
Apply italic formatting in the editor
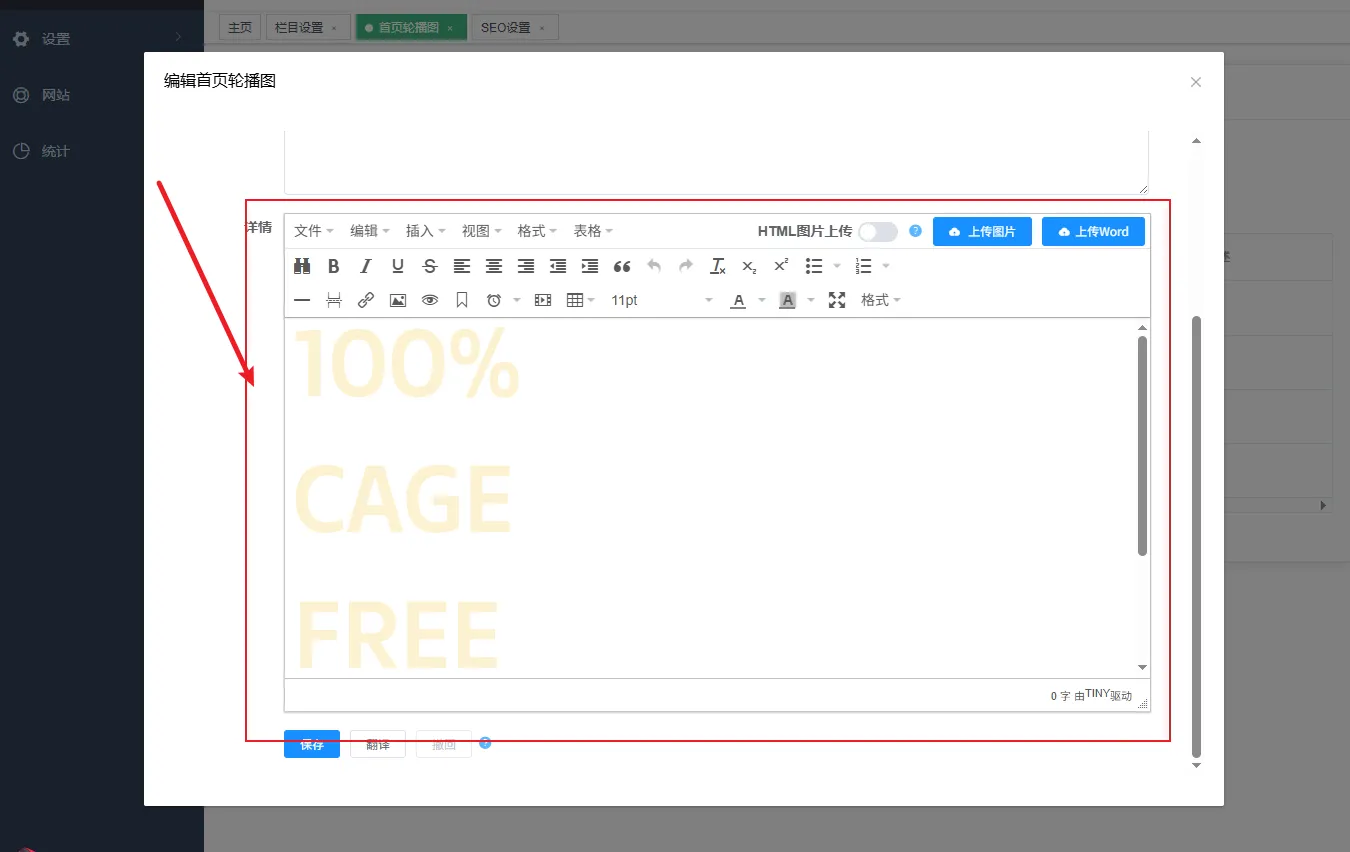point(366,266)
